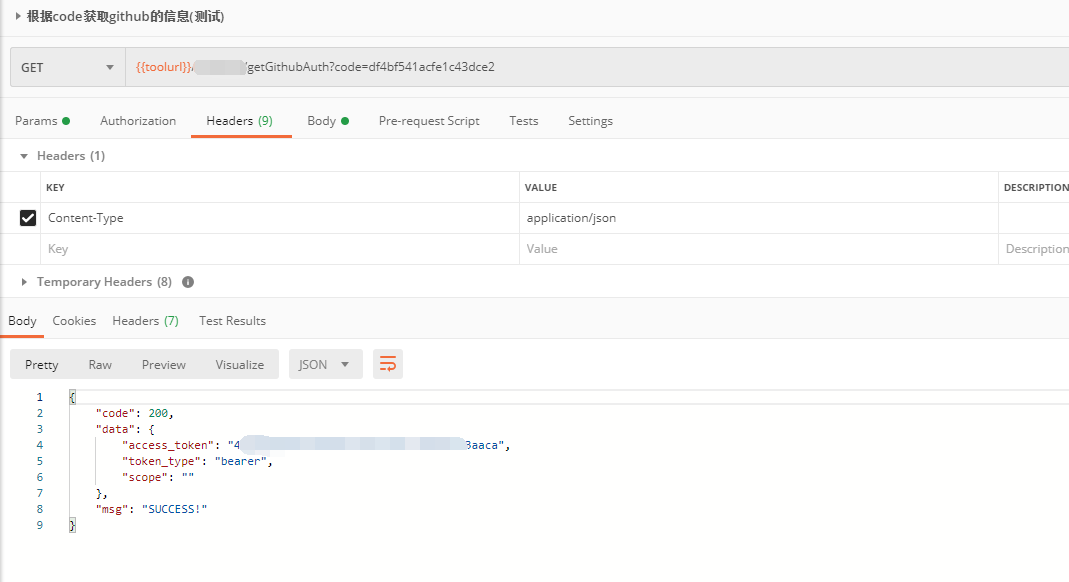Switch response view to Raw
Viewport: 1069px width, 582px height.
point(100,365)
